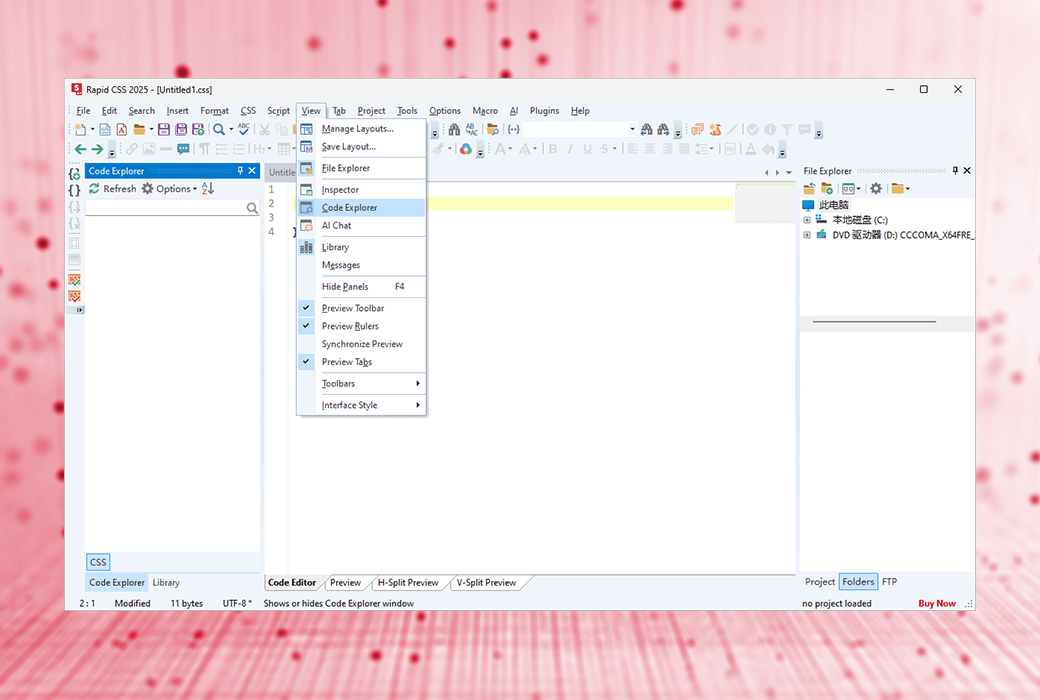Click the folder-up icon in File Explorer
Image resolution: width=1040 pixels, height=700 pixels.
point(809,188)
